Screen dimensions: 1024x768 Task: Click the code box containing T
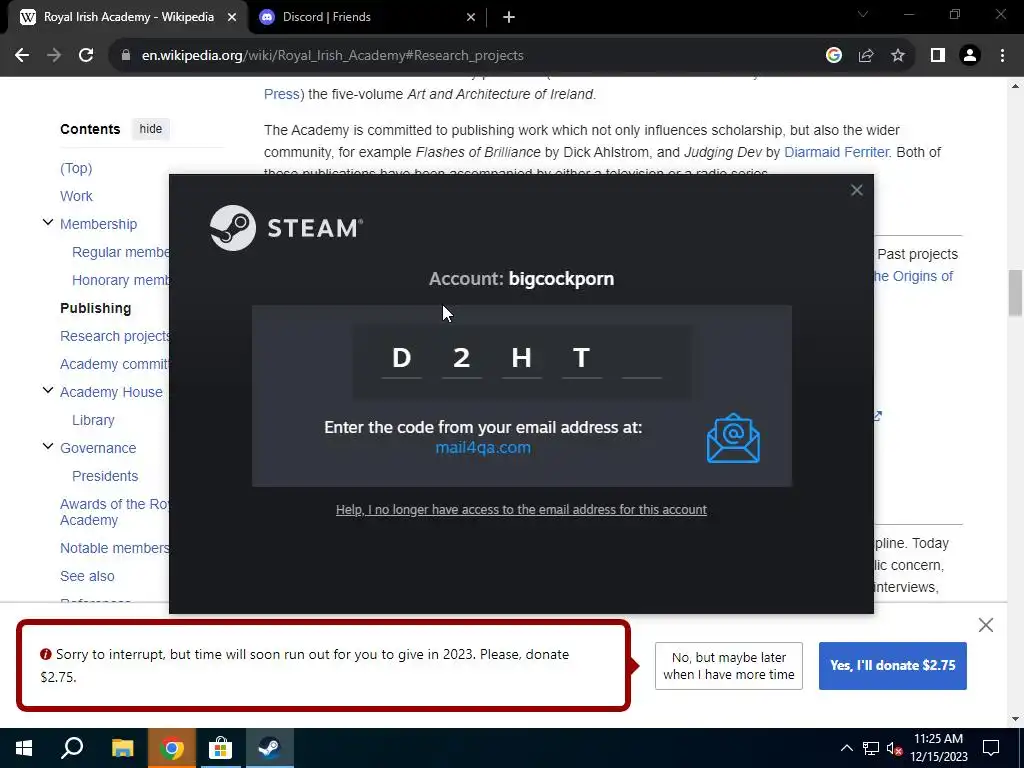pos(581,359)
